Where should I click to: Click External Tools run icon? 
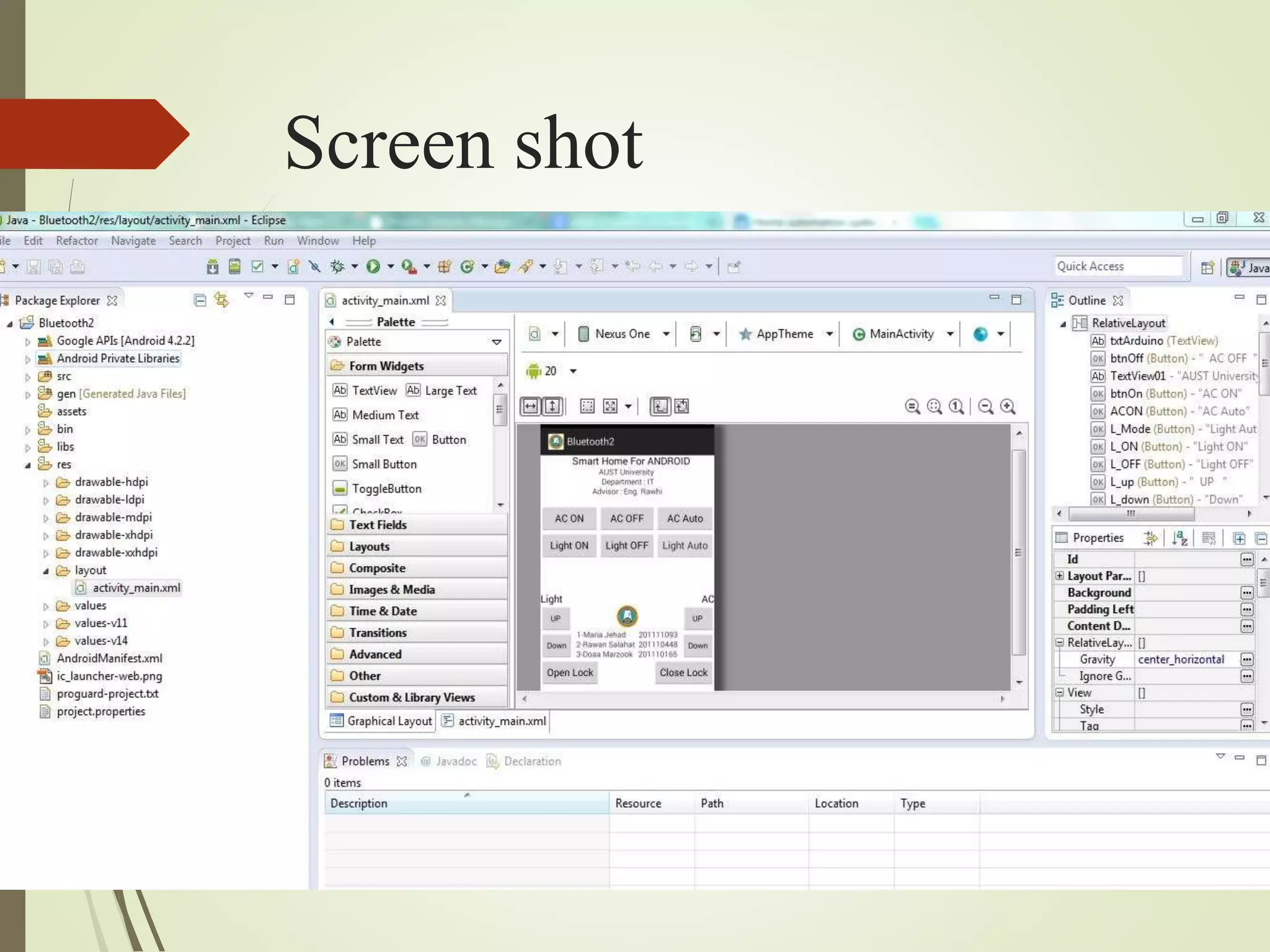[x=409, y=267]
